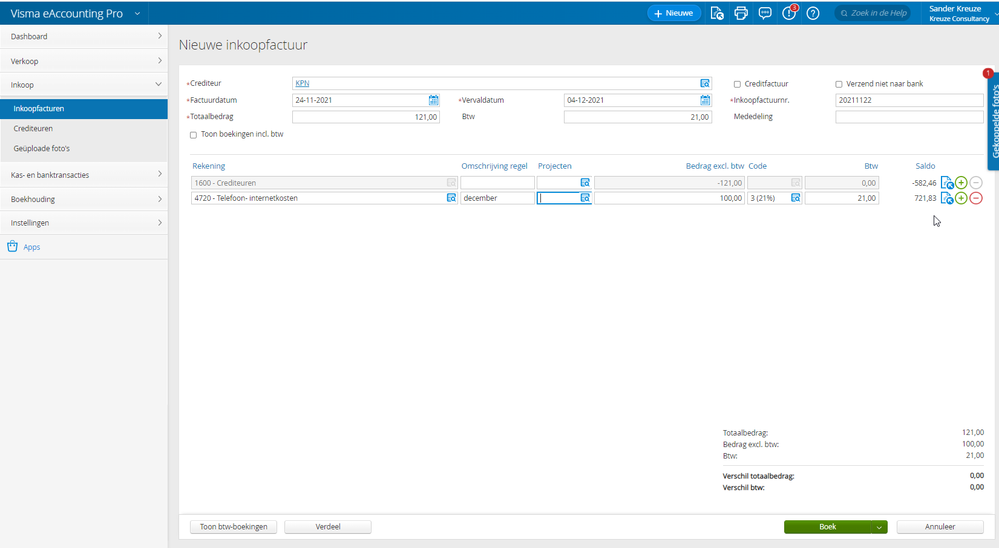
Task: Enable the Creditfactuur checkbox
Action: click(x=737, y=84)
